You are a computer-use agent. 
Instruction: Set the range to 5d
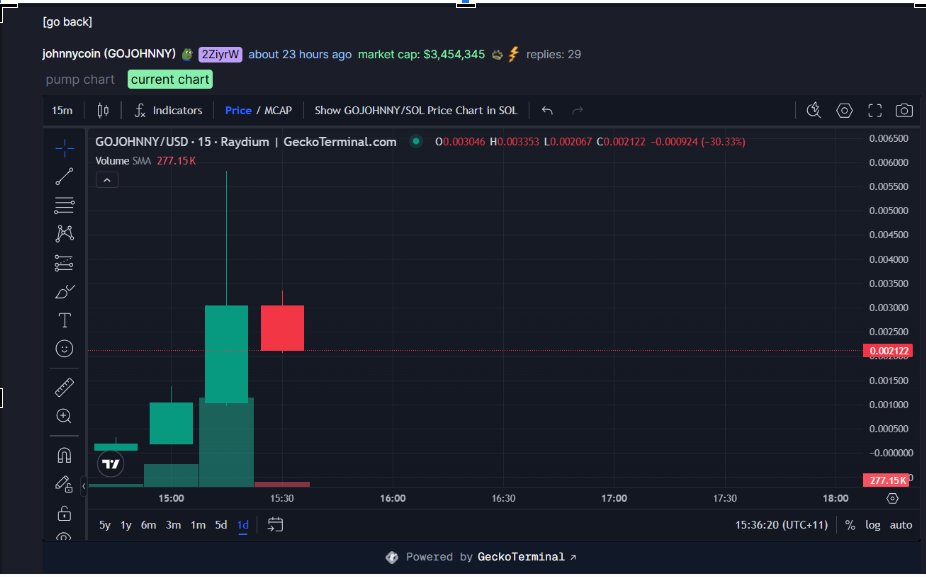pyautogui.click(x=221, y=525)
